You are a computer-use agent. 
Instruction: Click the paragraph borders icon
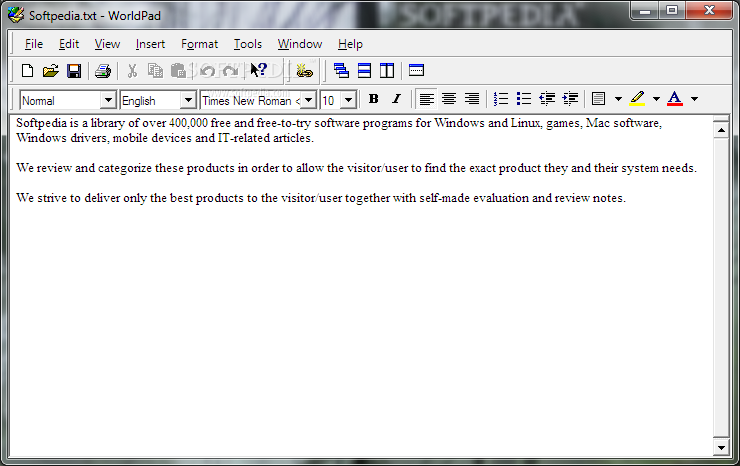[598, 99]
